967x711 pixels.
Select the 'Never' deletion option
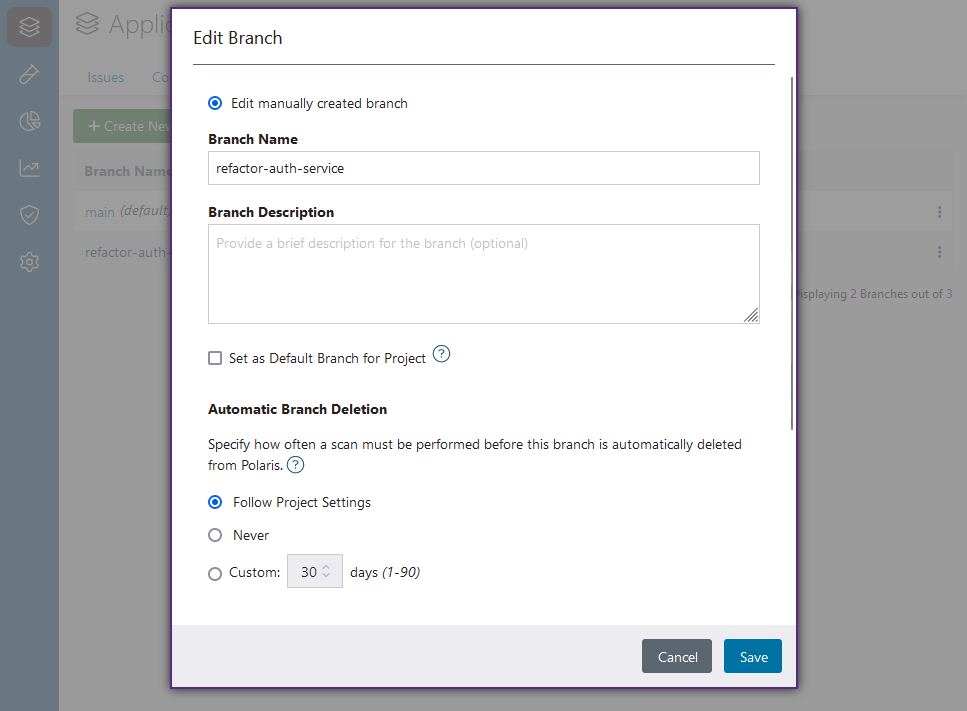(x=215, y=535)
